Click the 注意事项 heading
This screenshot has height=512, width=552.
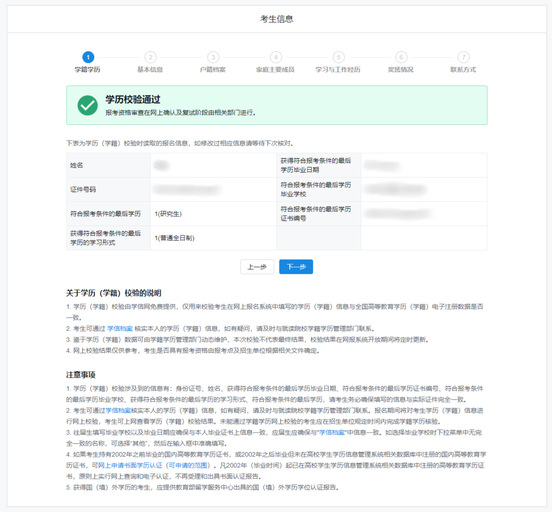[81, 375]
